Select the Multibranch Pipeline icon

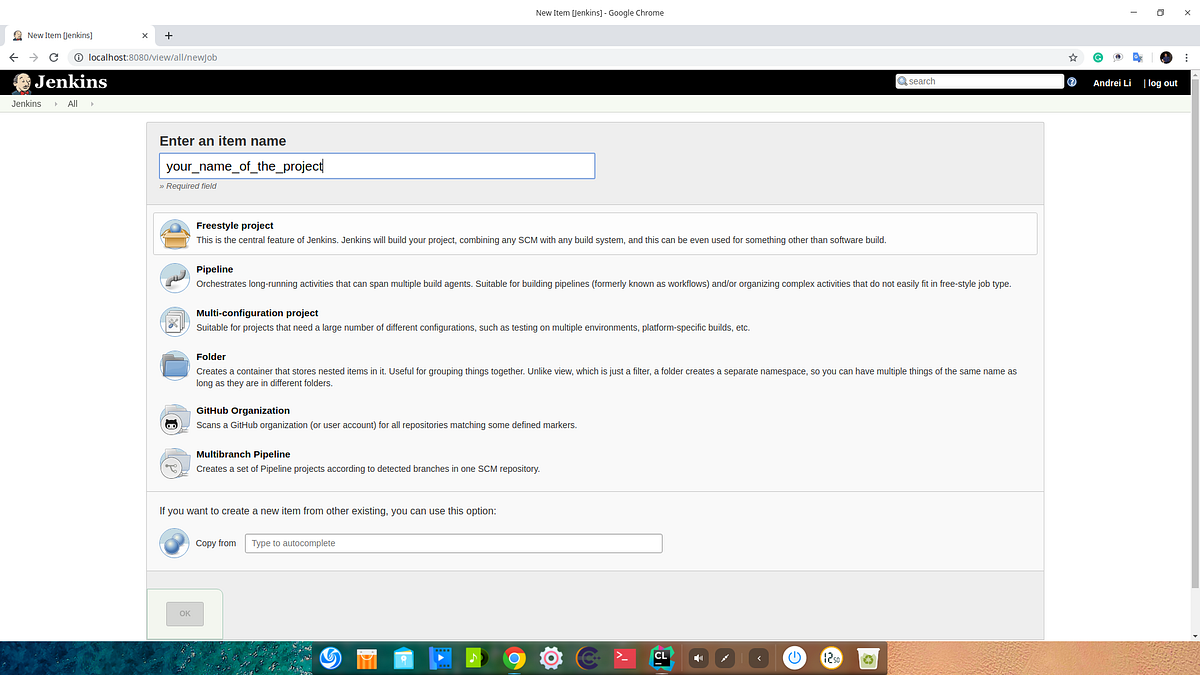175,463
